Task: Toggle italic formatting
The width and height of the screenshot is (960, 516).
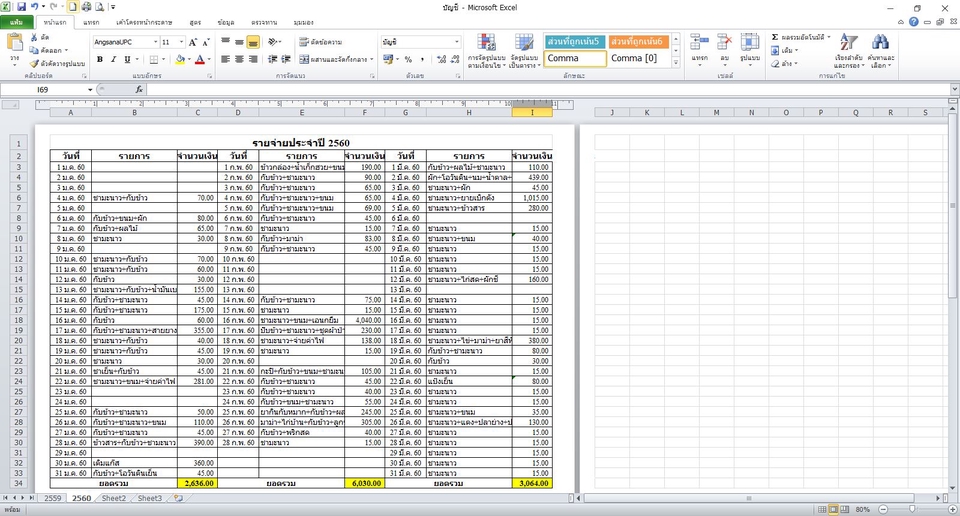Action: pyautogui.click(x=113, y=59)
